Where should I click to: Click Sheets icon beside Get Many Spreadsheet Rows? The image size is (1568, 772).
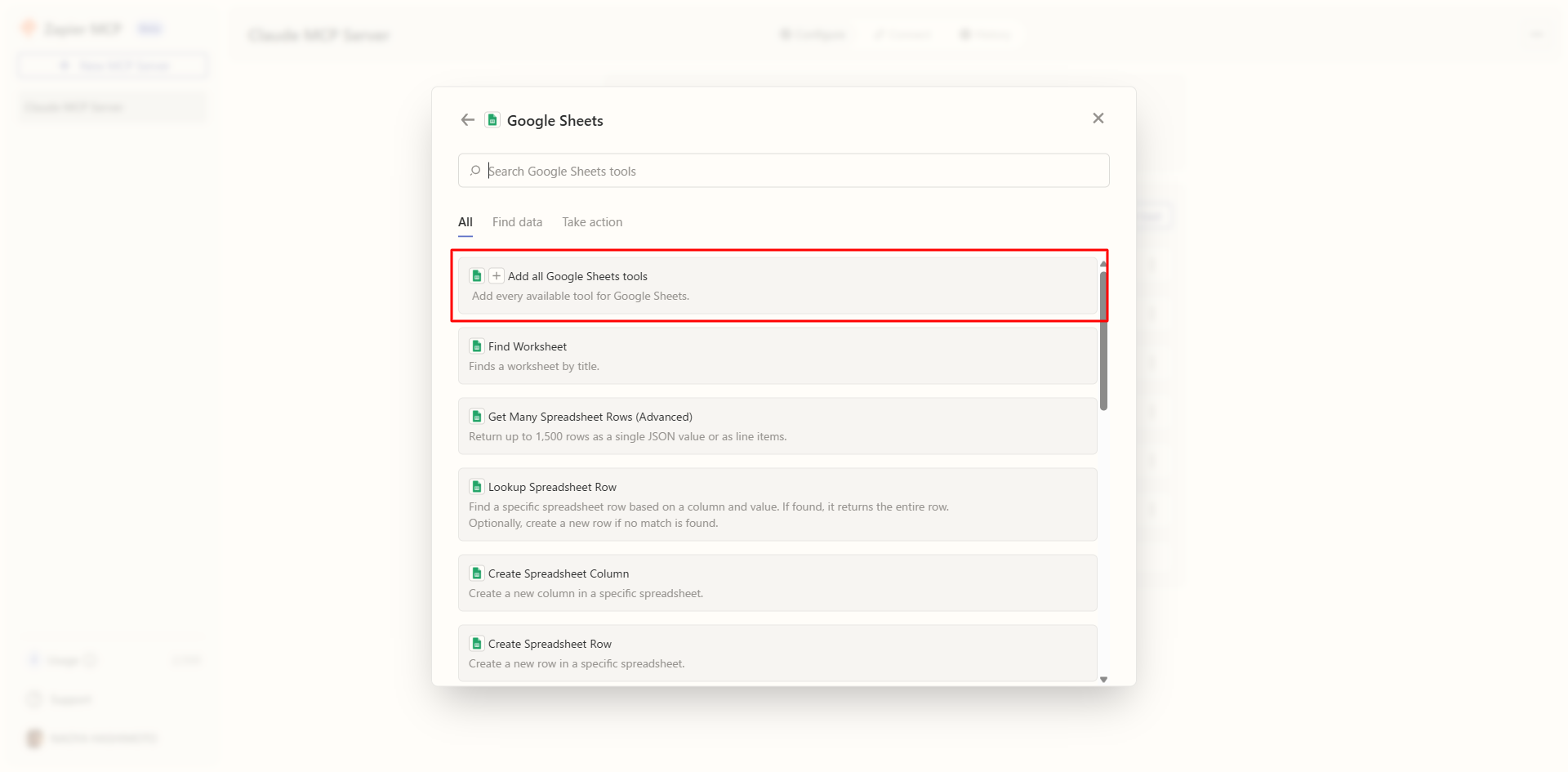point(477,417)
